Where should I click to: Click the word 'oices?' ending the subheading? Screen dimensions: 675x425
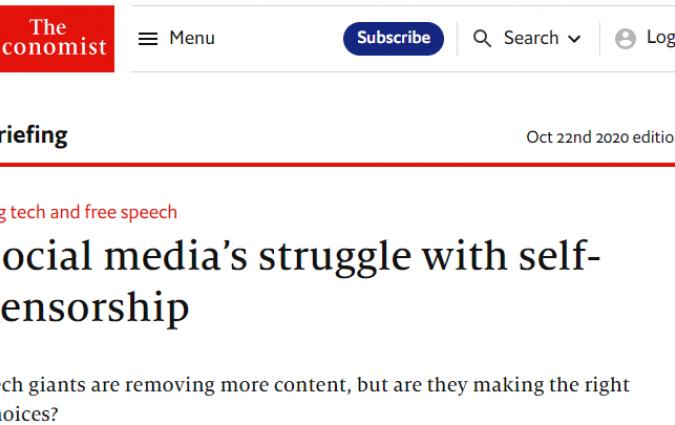click(30, 412)
